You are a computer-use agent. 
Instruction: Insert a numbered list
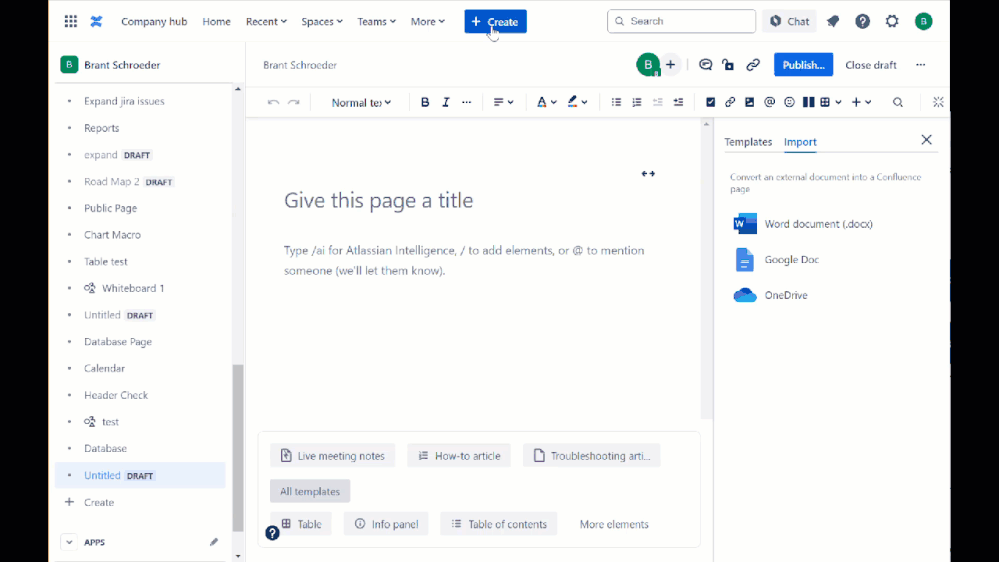[636, 102]
